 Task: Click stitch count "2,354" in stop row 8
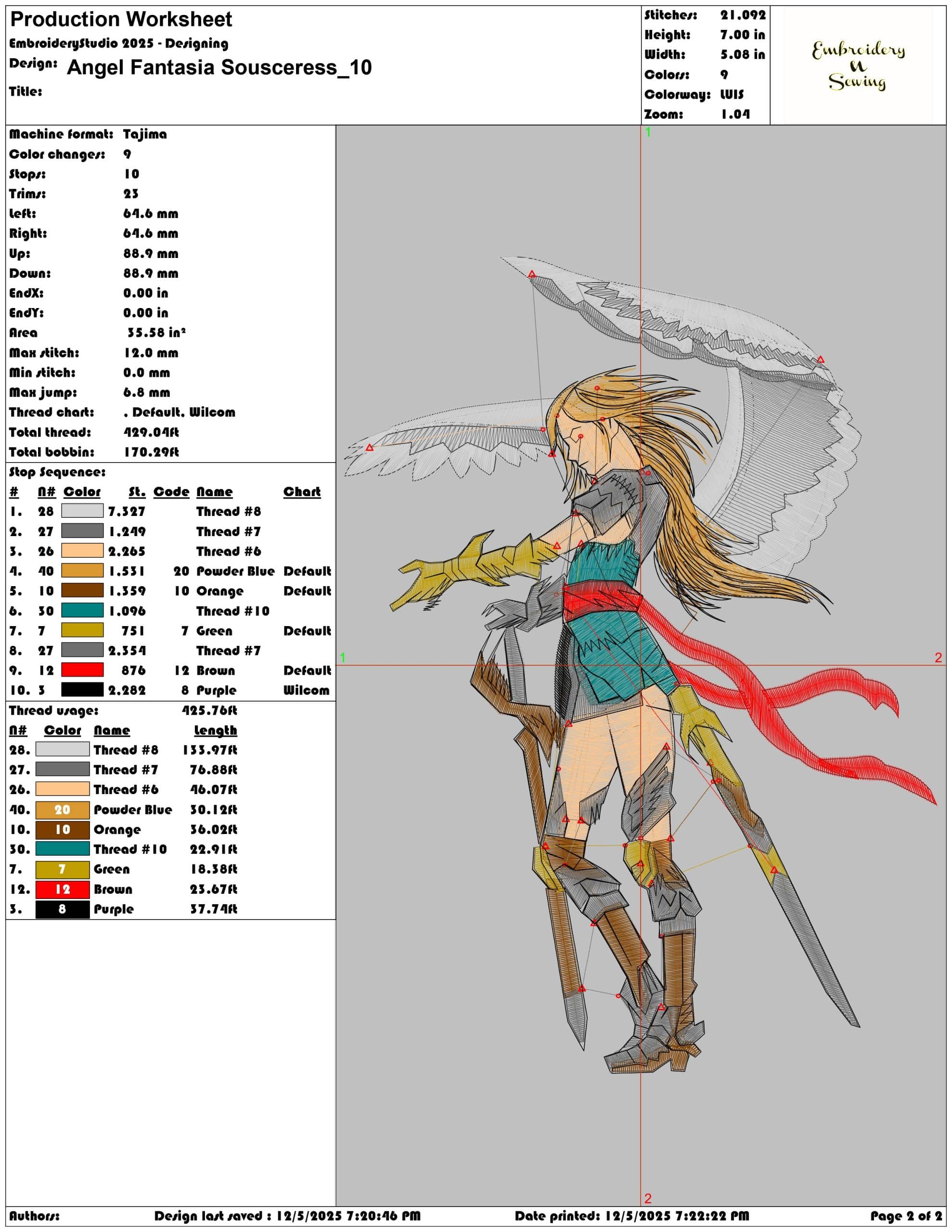click(127, 651)
